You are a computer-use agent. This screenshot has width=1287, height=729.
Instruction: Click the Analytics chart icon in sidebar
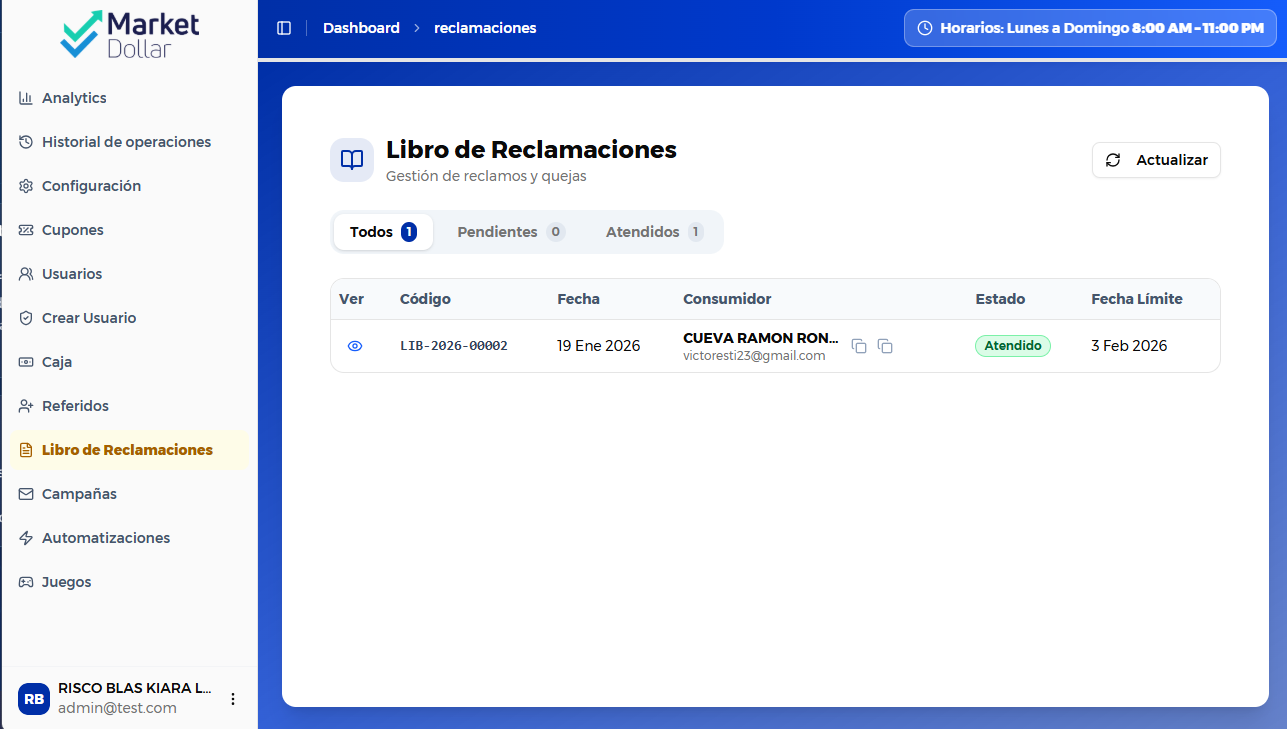(x=26, y=98)
